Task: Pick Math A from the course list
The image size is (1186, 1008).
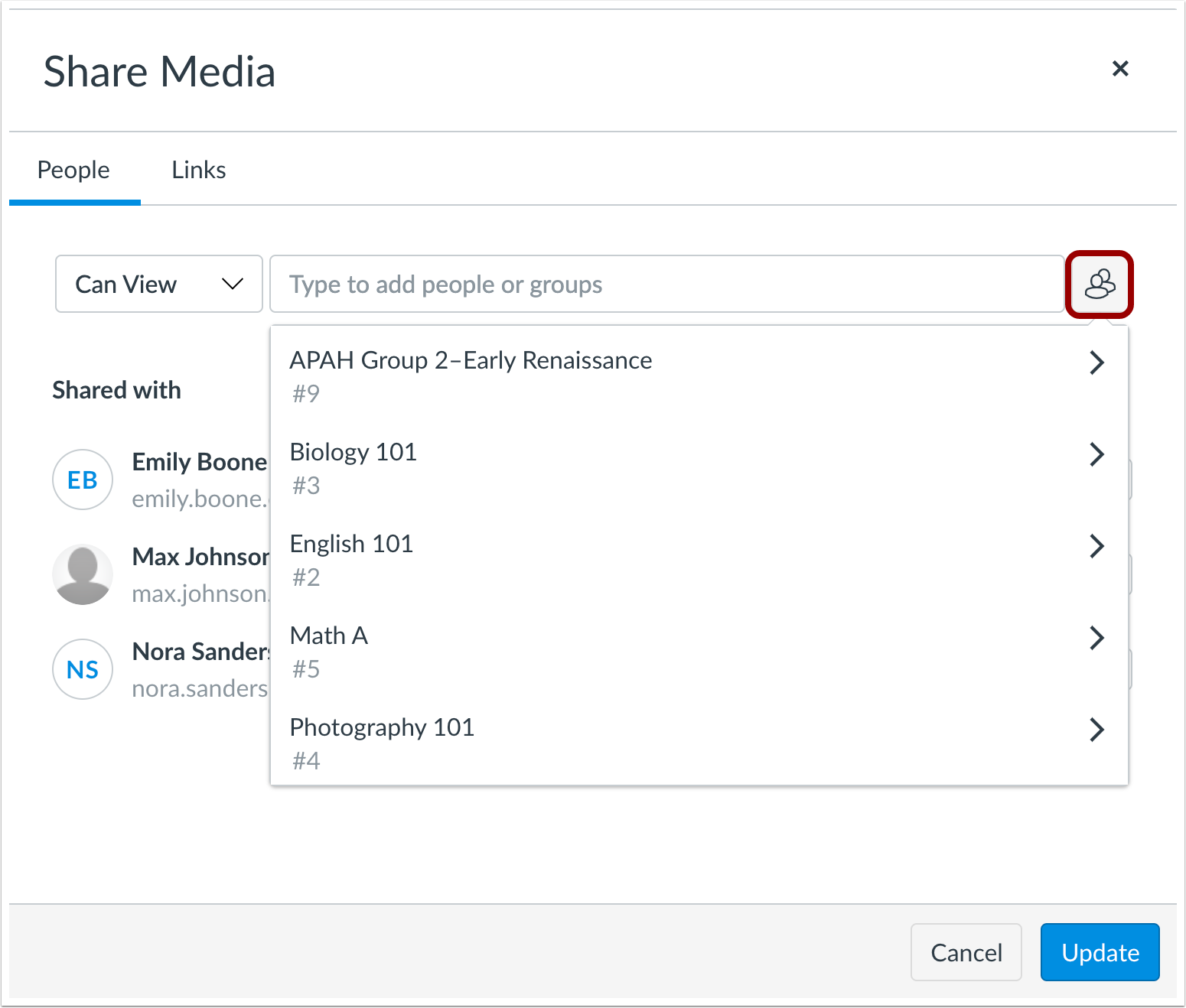Action: [x=329, y=636]
